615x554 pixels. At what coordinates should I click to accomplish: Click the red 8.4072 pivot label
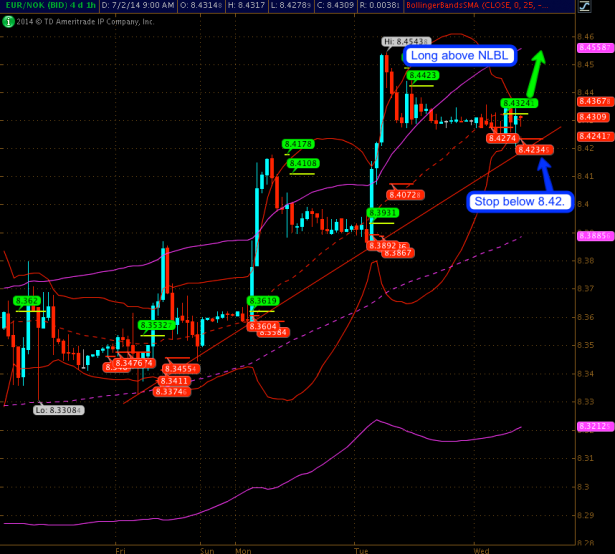tap(405, 194)
